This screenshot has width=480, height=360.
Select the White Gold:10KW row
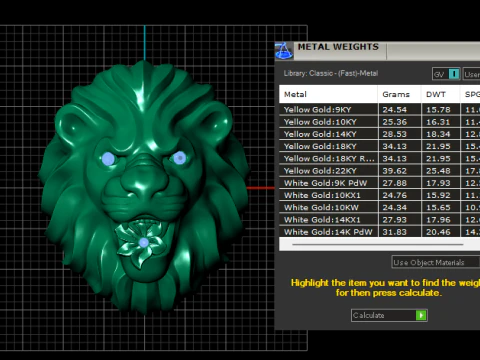[379, 207]
